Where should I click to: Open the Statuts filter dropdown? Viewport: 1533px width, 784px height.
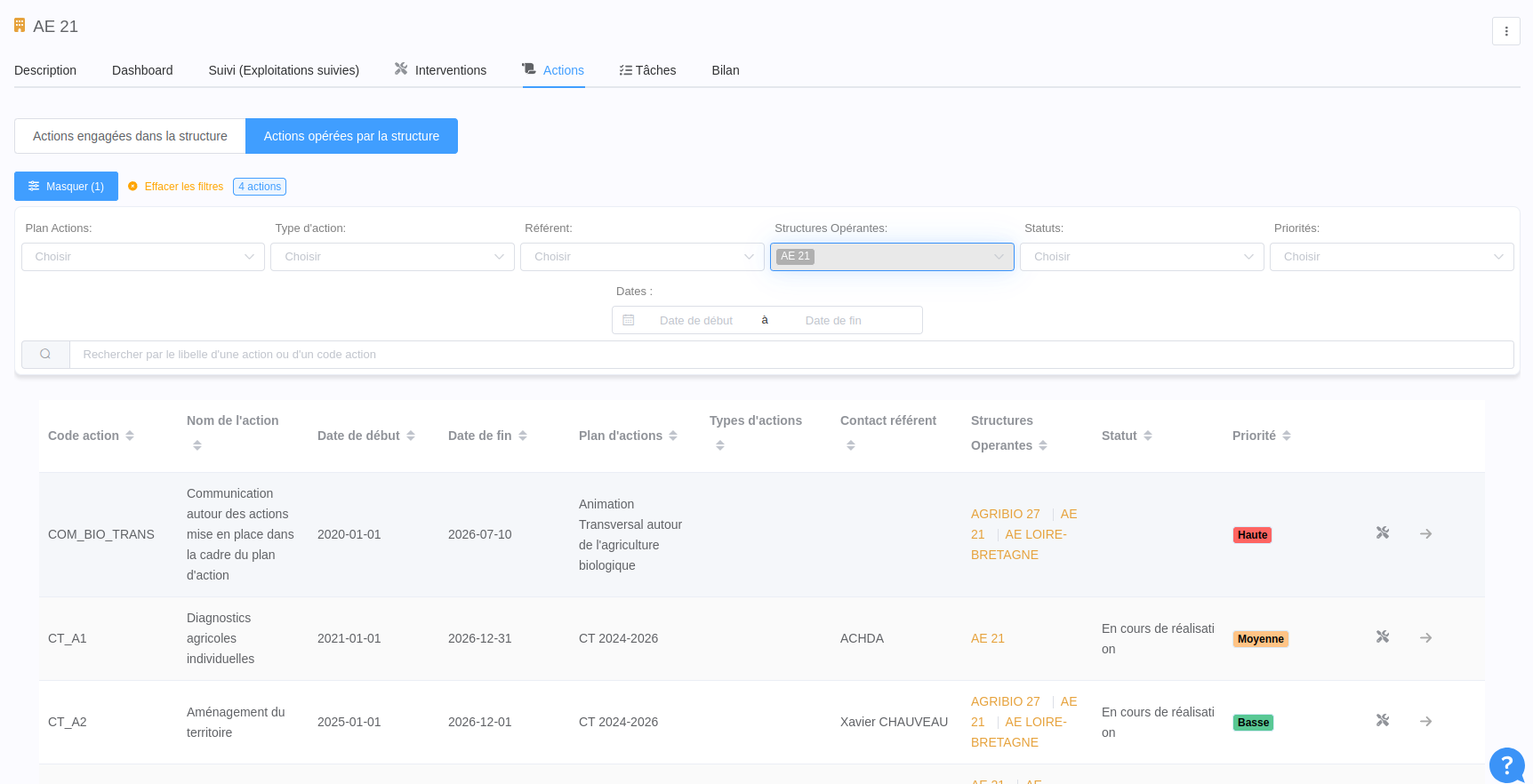(1141, 257)
